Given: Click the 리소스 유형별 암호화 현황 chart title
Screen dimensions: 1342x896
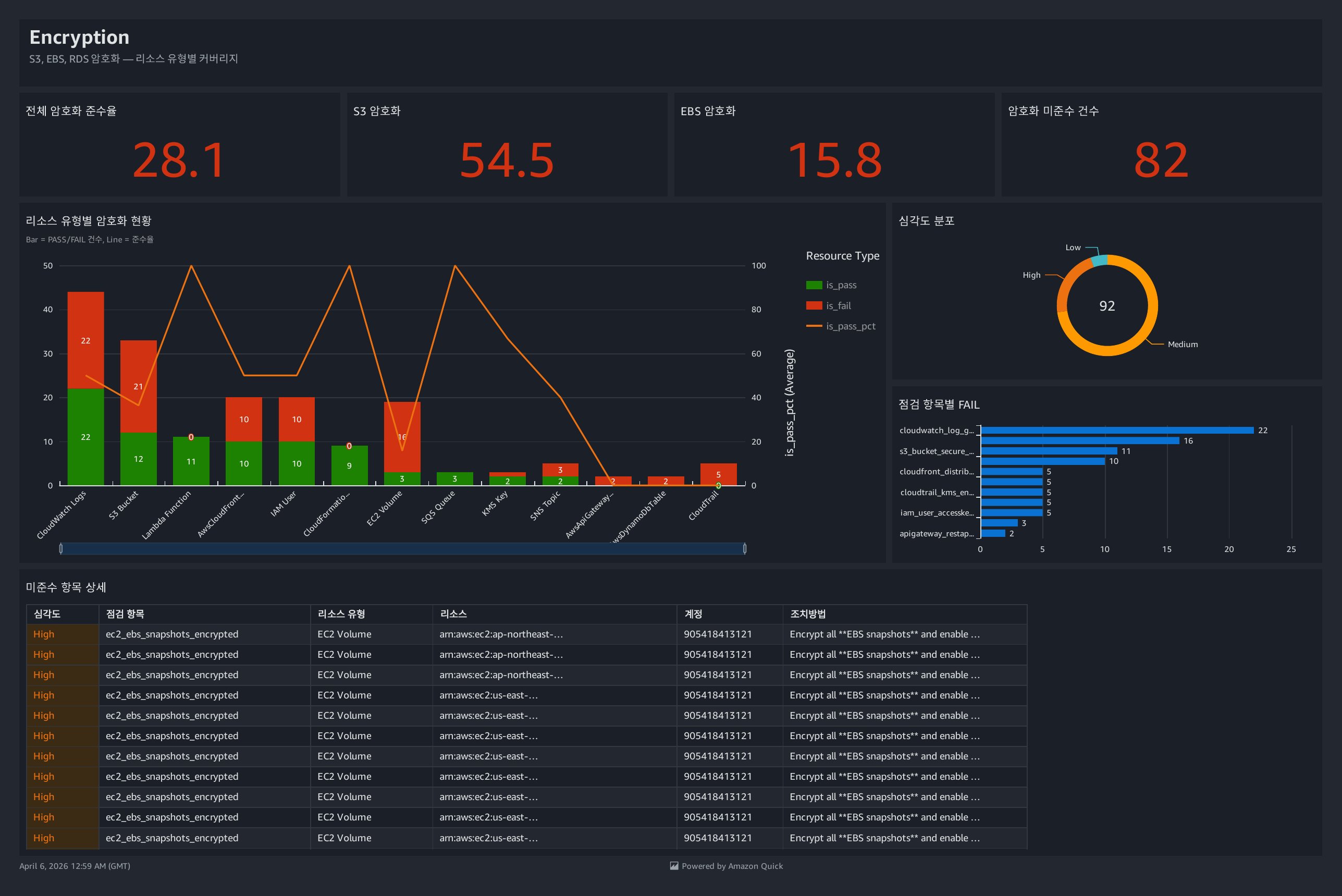Looking at the screenshot, I should tap(89, 220).
